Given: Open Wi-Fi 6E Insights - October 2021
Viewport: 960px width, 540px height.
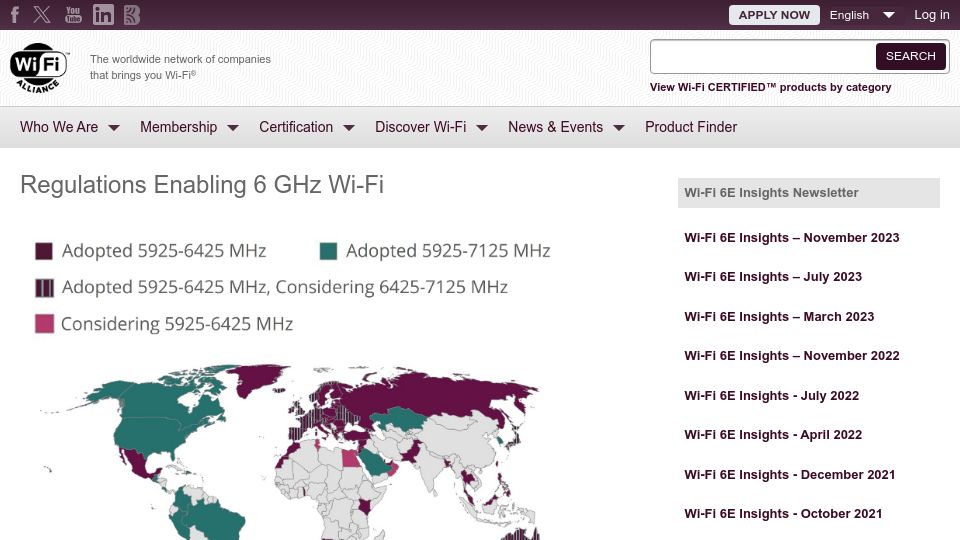Looking at the screenshot, I should coord(783,514).
